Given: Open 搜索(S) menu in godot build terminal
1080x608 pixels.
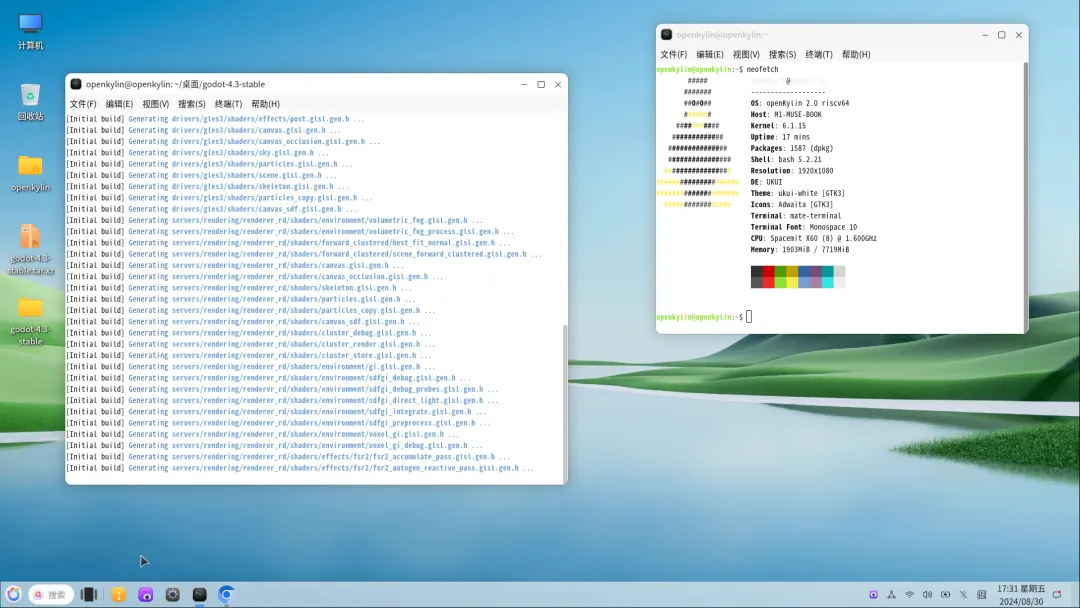Looking at the screenshot, I should [191, 104].
